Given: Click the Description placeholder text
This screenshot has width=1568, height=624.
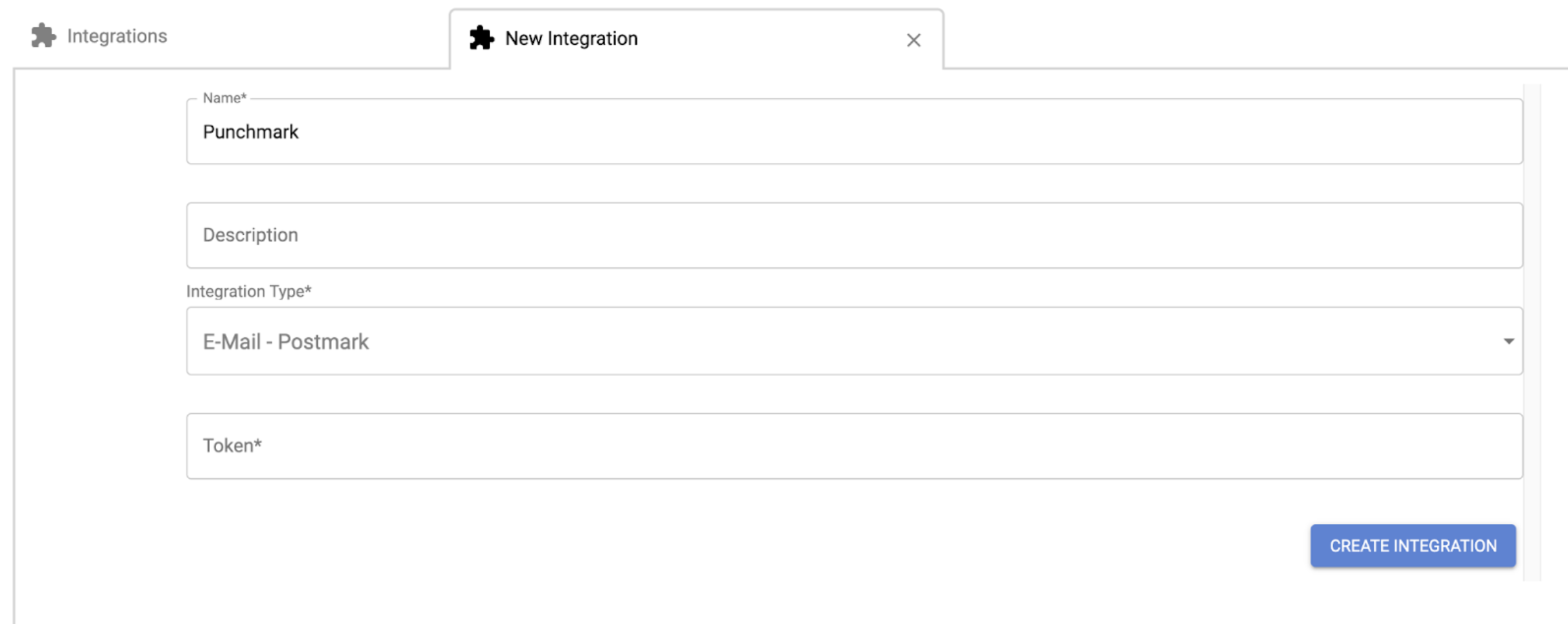Looking at the screenshot, I should (x=250, y=235).
